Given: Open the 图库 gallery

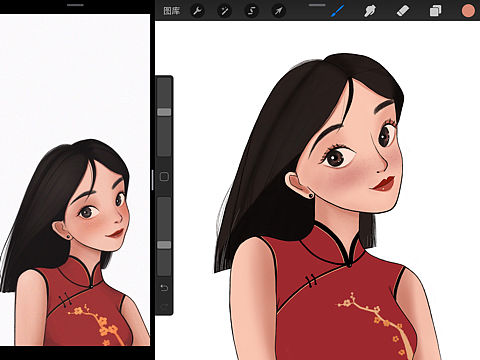Looking at the screenshot, I should (172, 11).
